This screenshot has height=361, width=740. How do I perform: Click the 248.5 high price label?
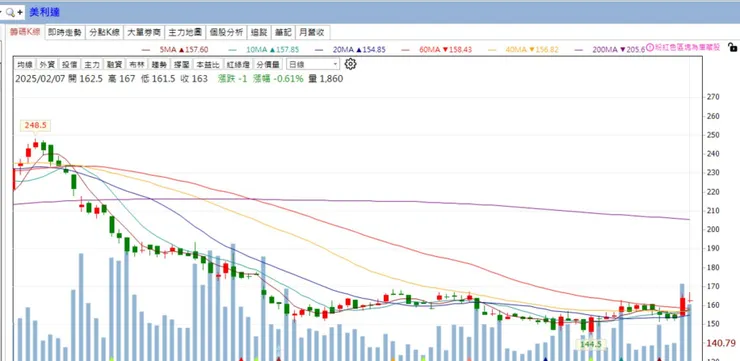35,126
